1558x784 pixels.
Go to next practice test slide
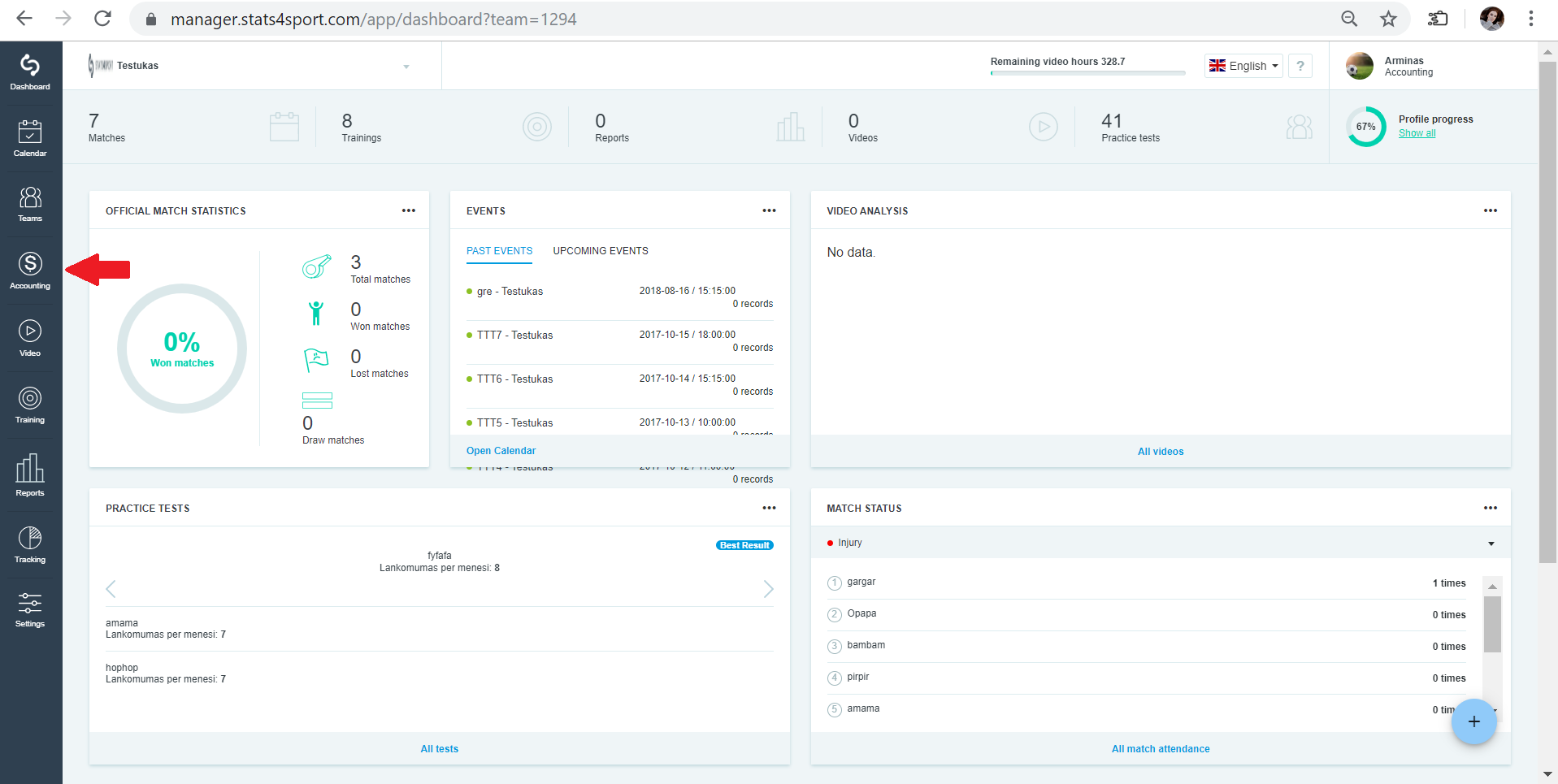pyautogui.click(x=768, y=589)
